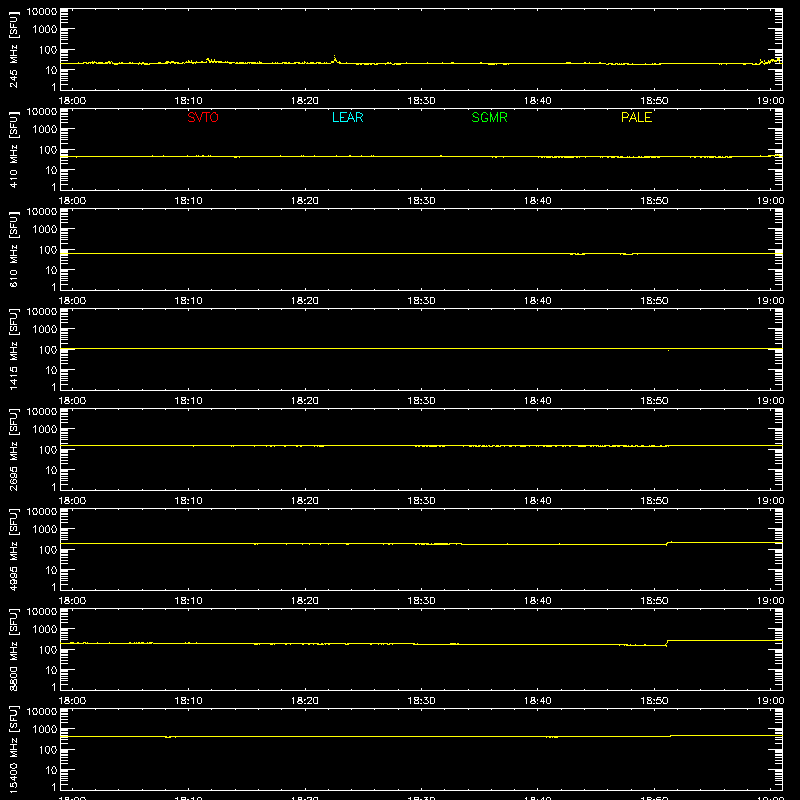Click the 410 MHz [SFU] axis title
This screenshot has height=800, width=800.
(13, 149)
